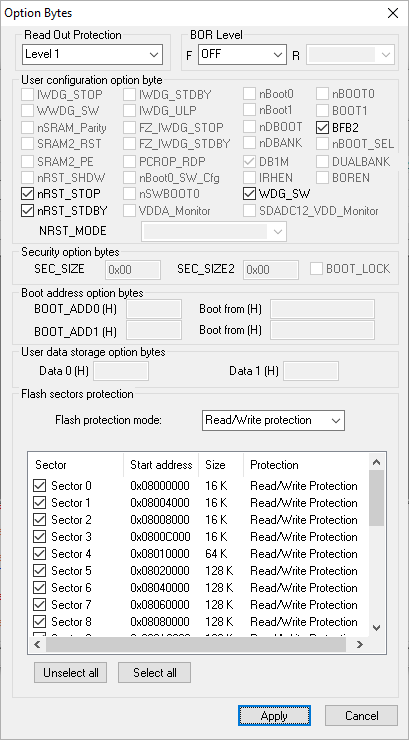Screen dimensions: 409x740
Task: Click the BOOT_LOCK checkbox
Action: point(317,269)
